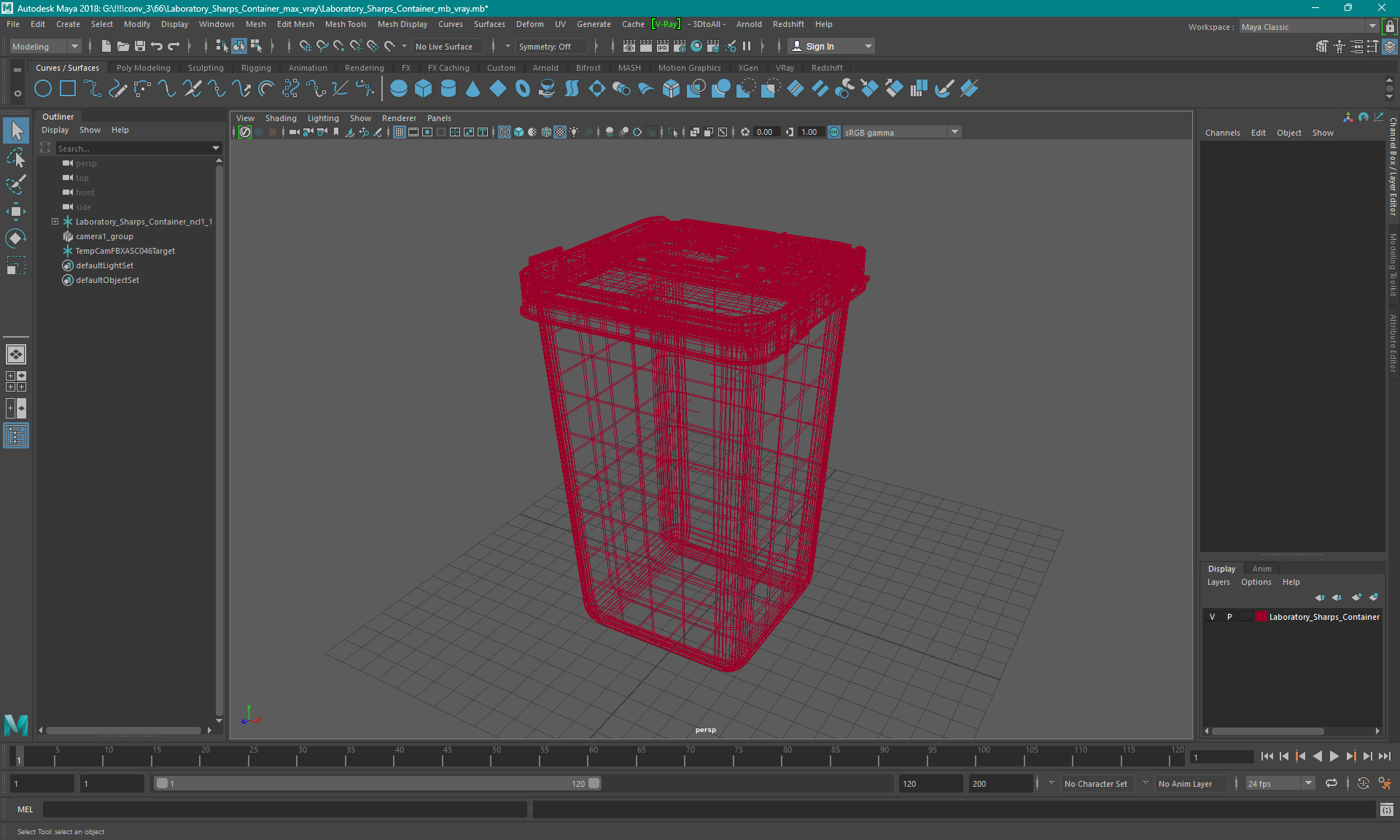Click the Anim tab in channels panel
1400x840 pixels.
(x=1261, y=568)
